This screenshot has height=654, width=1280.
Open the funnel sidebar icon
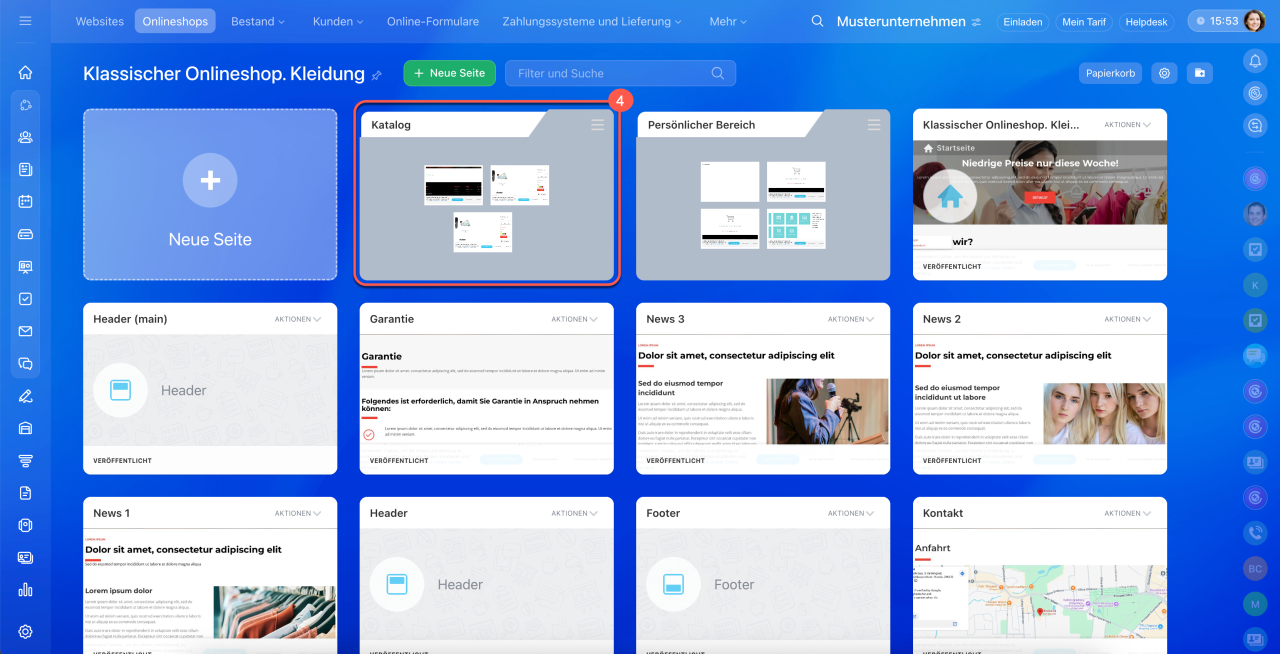[25, 460]
